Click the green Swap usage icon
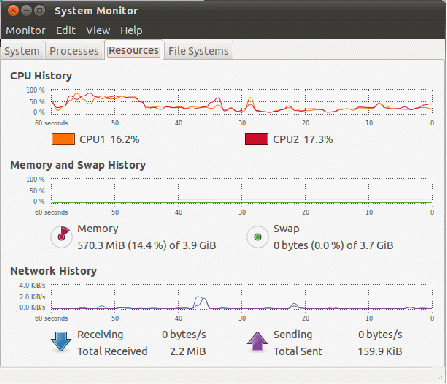Viewport: 447px width, 384px height. [x=257, y=237]
